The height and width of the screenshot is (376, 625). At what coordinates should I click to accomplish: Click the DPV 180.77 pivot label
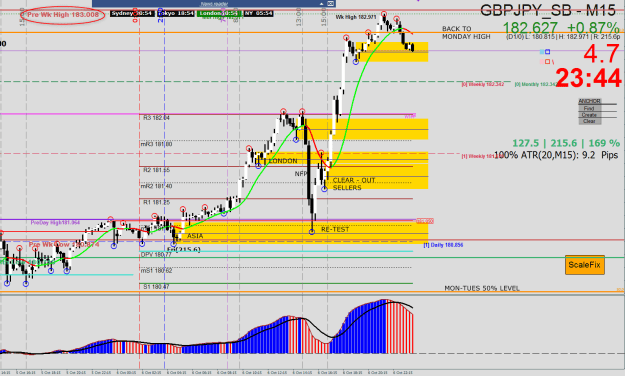[156, 254]
